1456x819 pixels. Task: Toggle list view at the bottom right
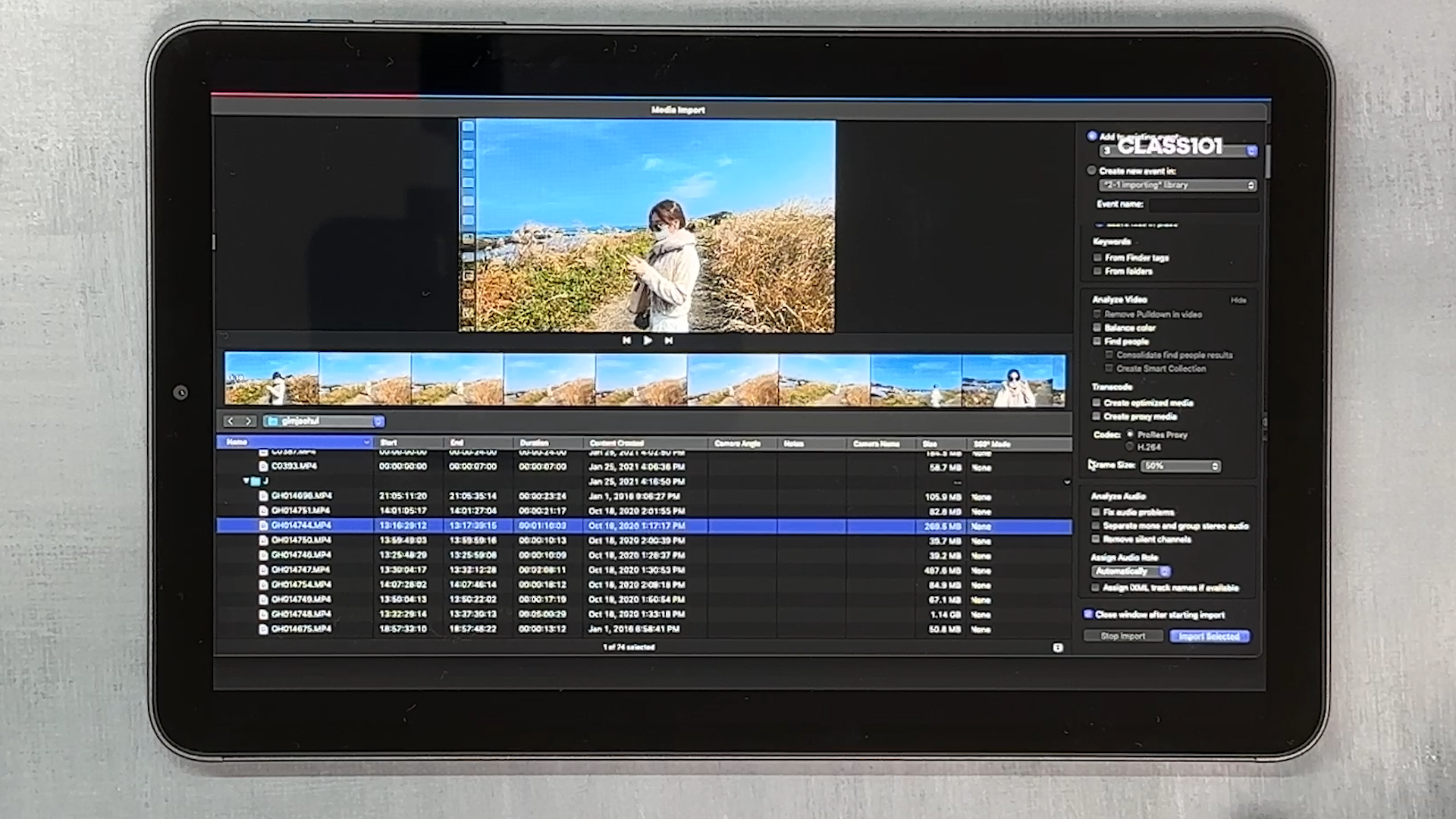coord(1058,648)
